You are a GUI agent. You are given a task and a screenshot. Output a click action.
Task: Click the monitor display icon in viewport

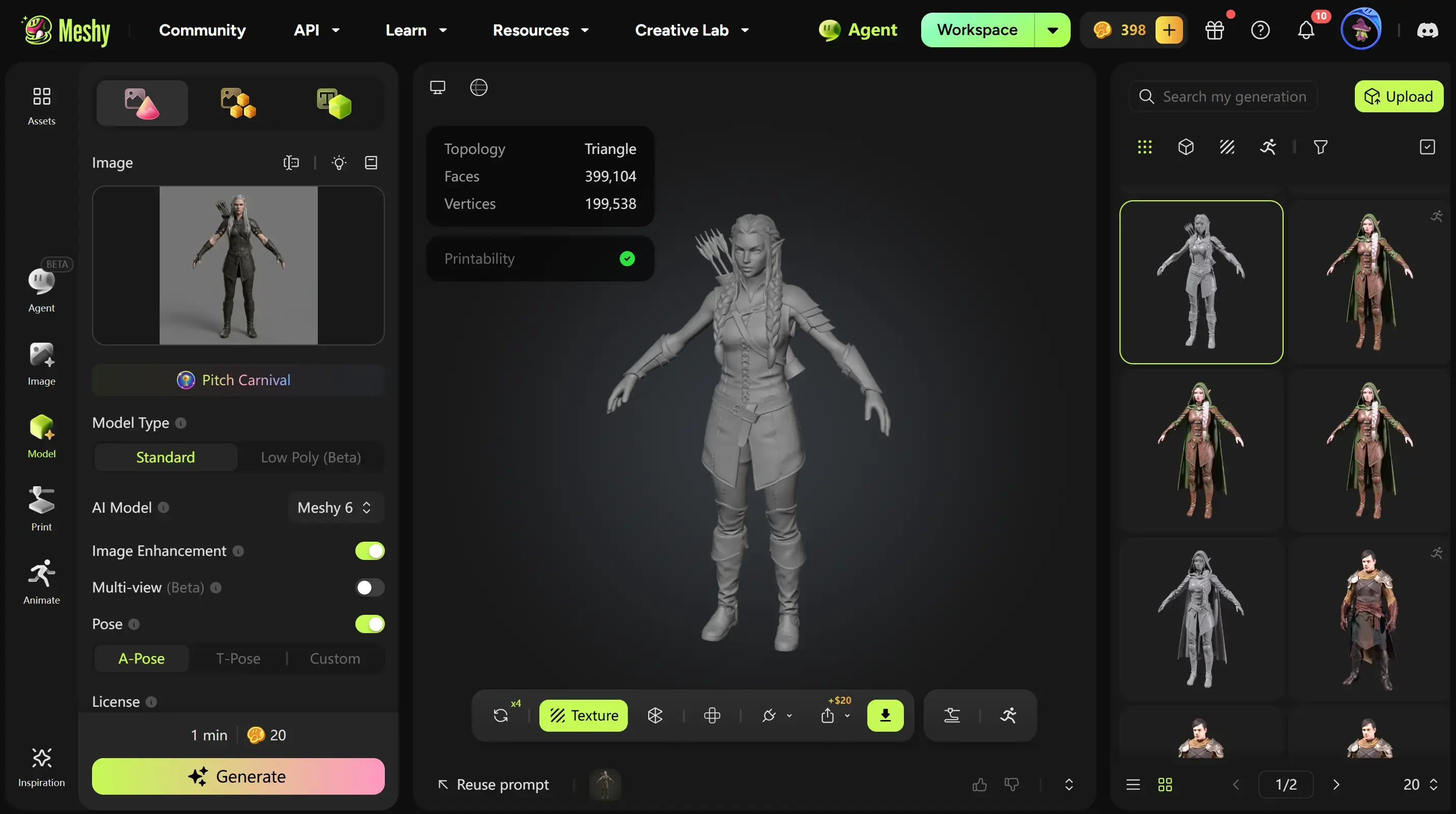pos(438,87)
